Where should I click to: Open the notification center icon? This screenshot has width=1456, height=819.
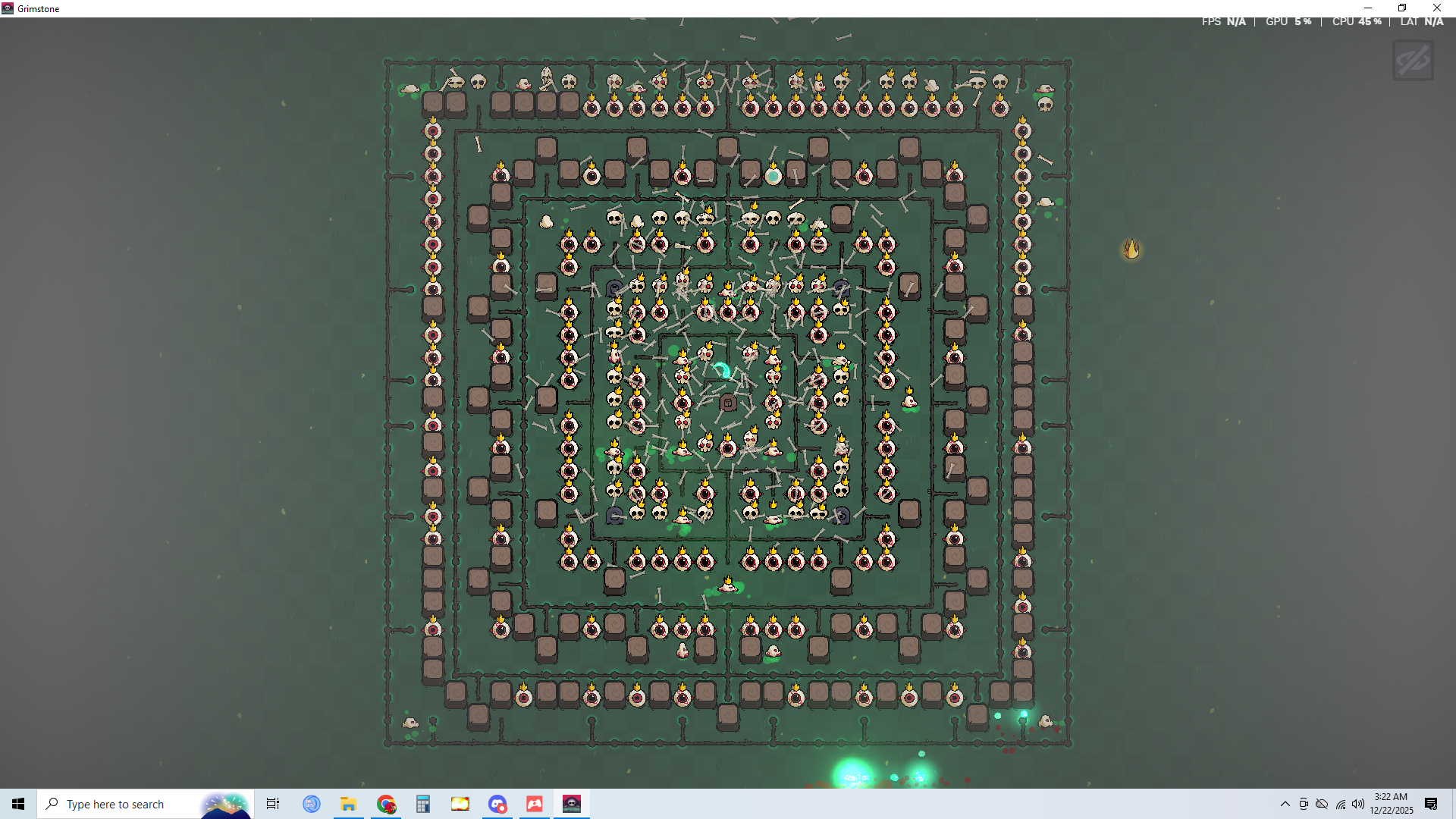click(x=1431, y=804)
